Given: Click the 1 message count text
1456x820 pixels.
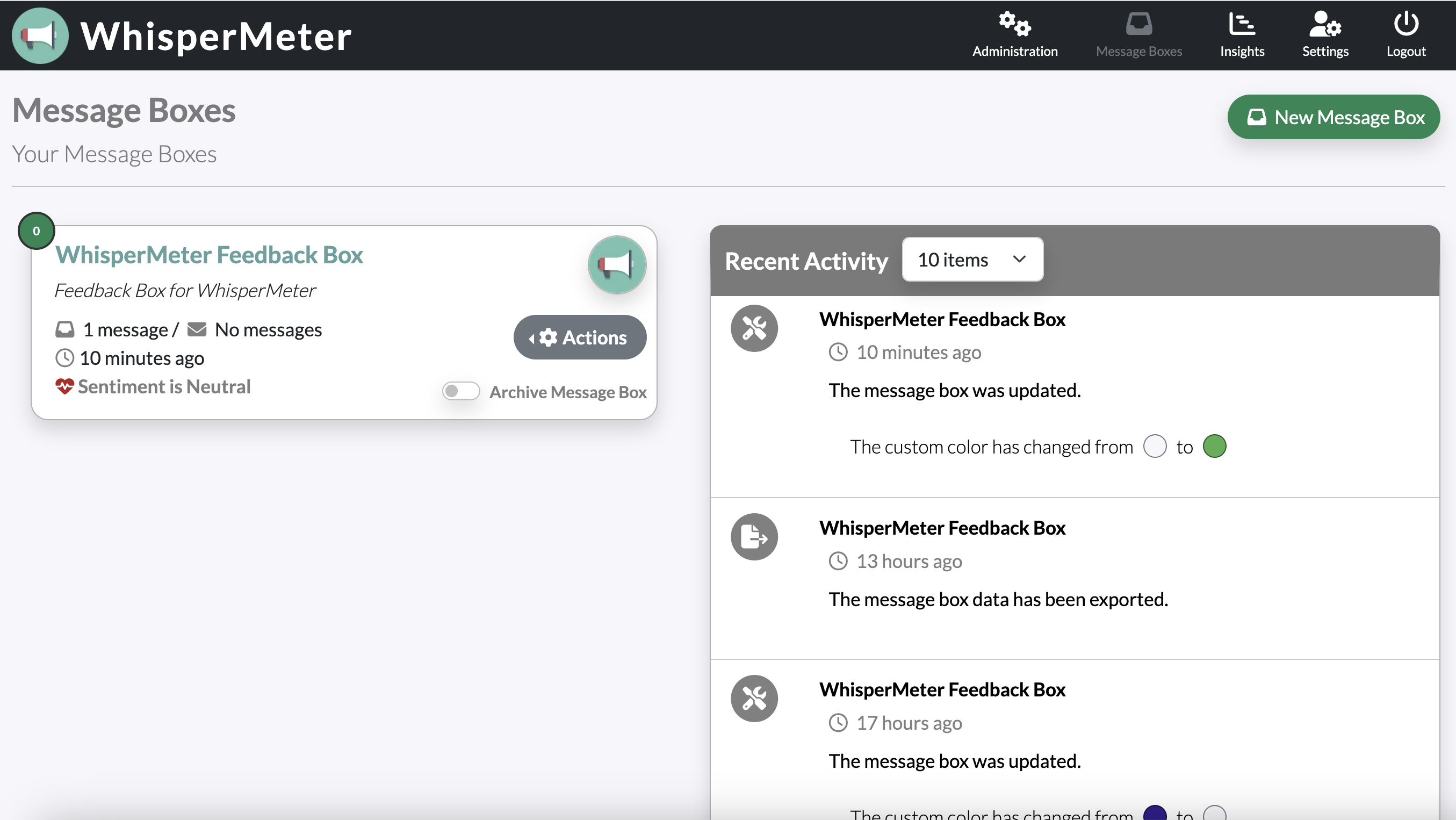Looking at the screenshot, I should pyautogui.click(x=126, y=329).
